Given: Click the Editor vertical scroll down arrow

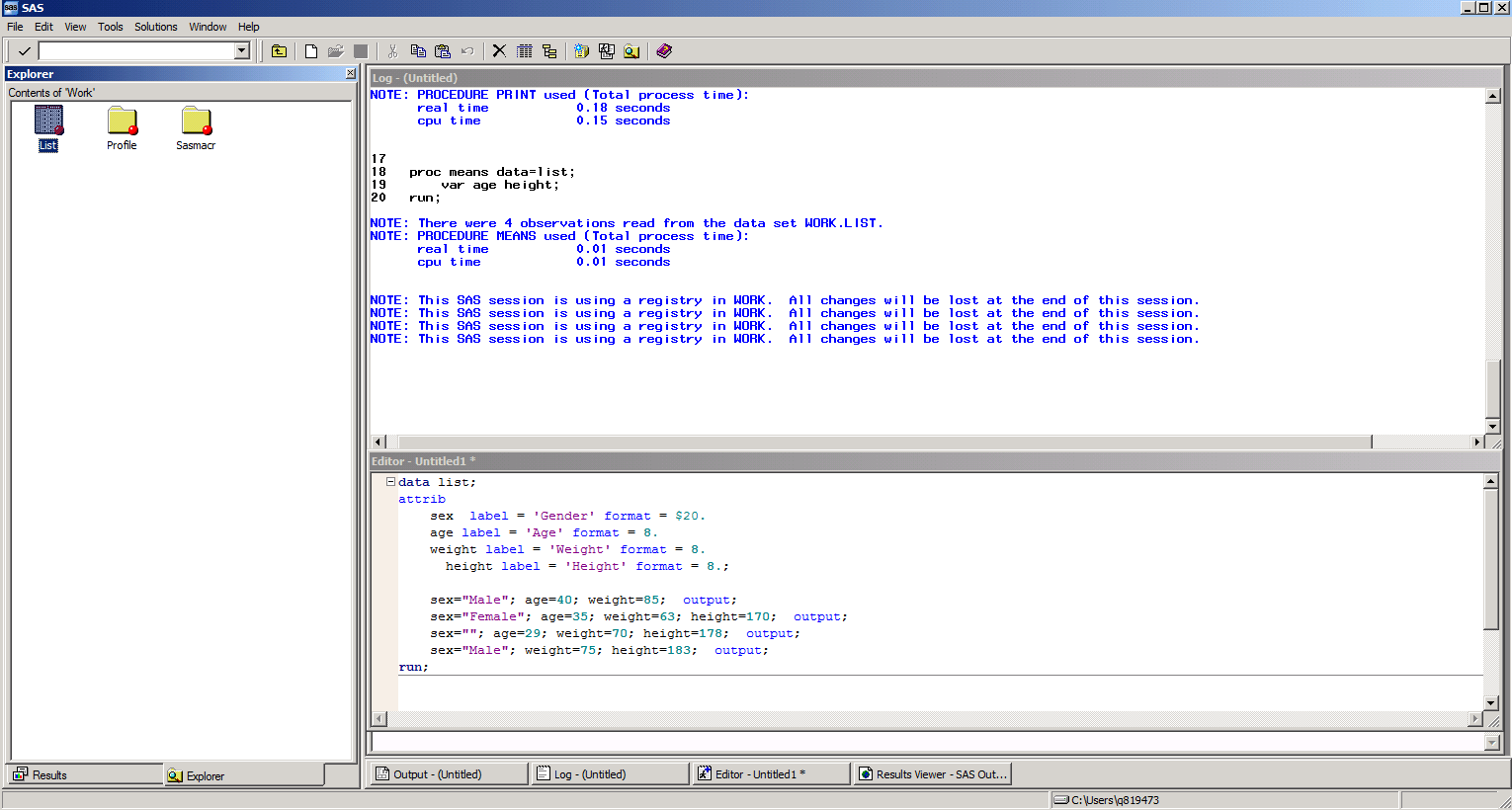Looking at the screenshot, I should coord(1491,703).
